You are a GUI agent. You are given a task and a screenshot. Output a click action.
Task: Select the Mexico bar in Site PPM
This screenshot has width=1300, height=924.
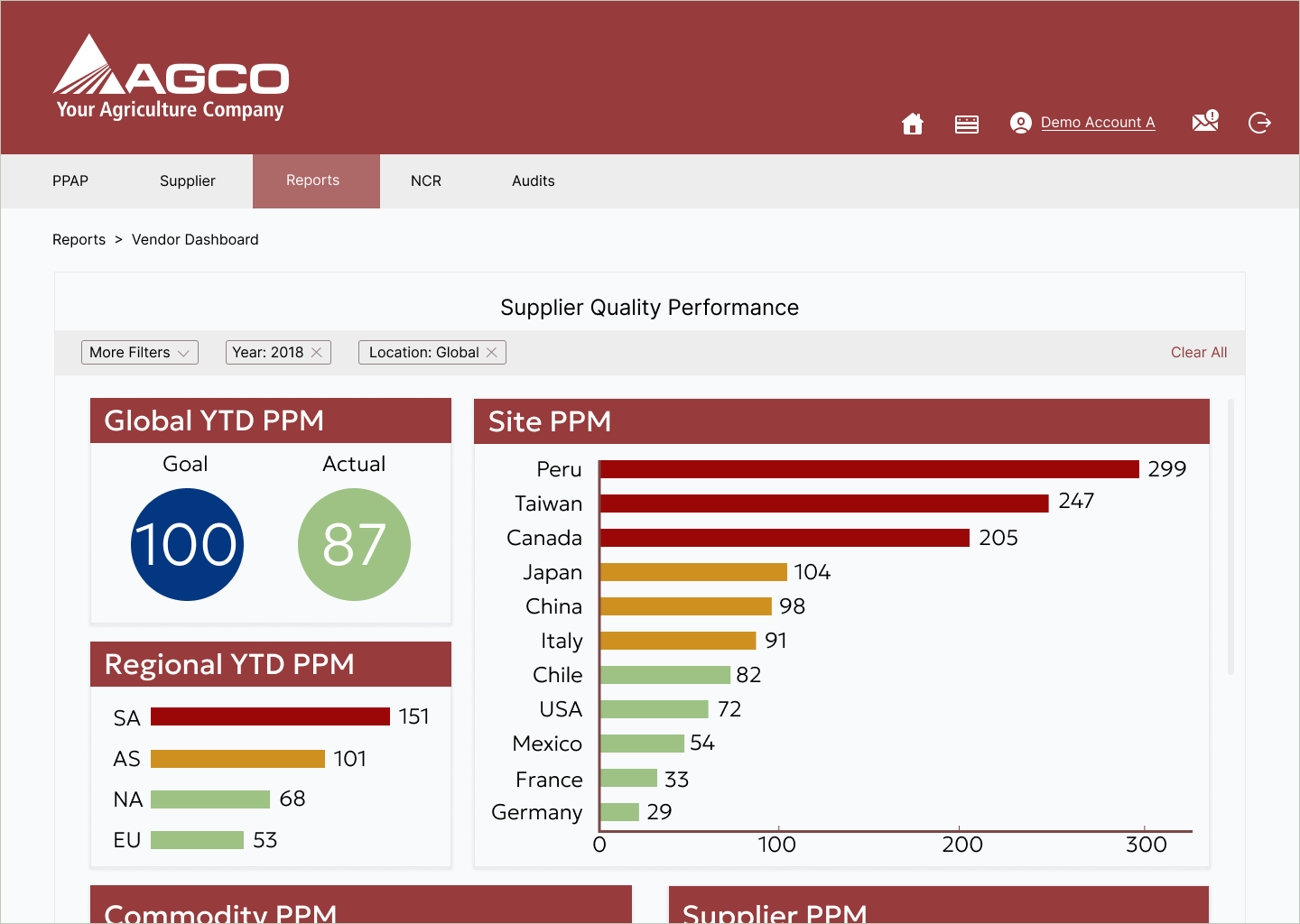642,744
